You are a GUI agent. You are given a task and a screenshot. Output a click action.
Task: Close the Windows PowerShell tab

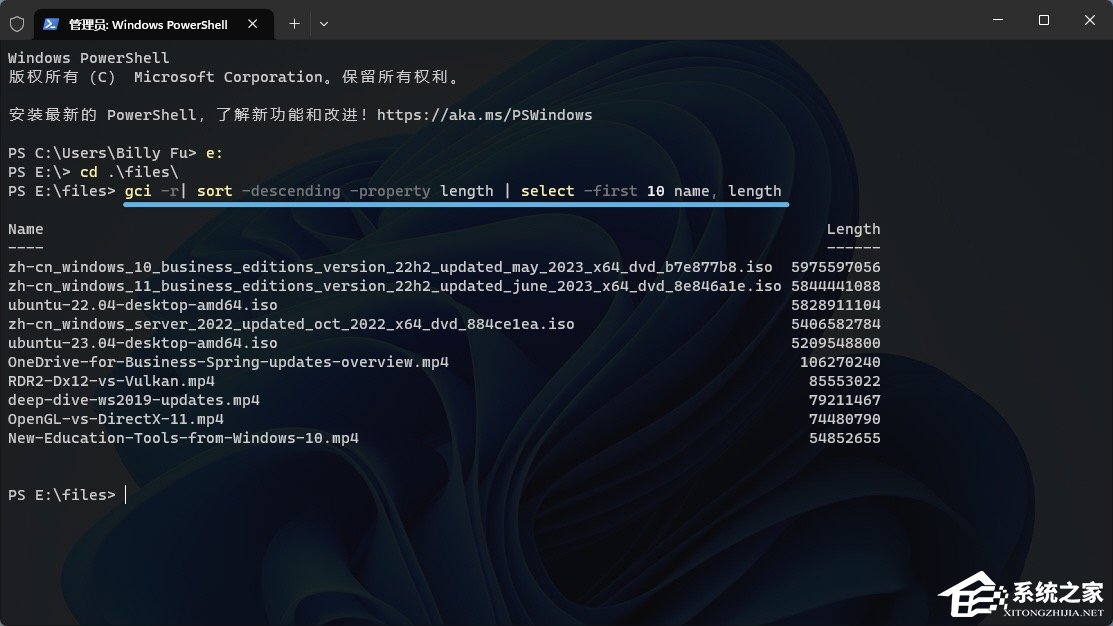253,24
